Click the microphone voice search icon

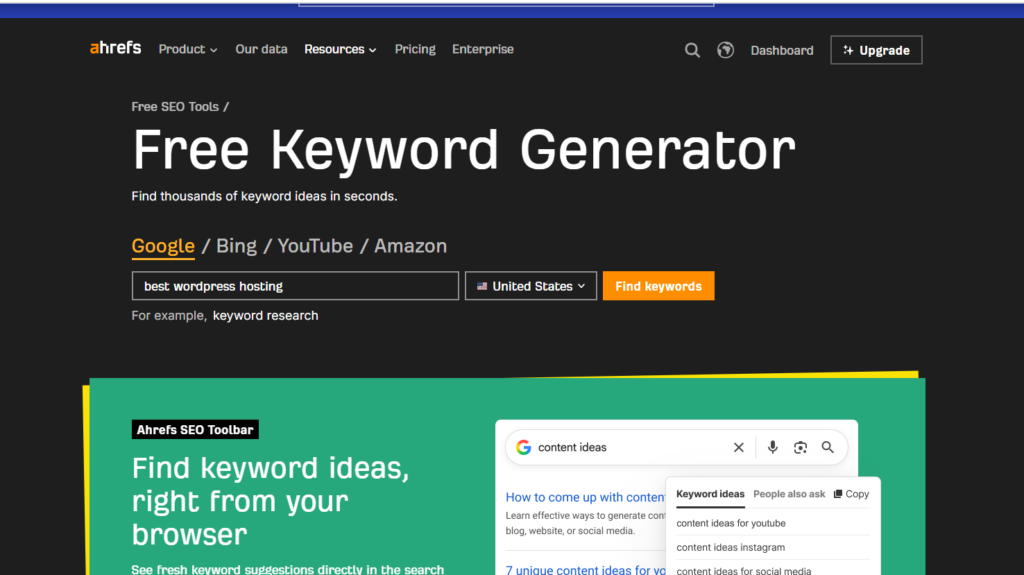773,447
